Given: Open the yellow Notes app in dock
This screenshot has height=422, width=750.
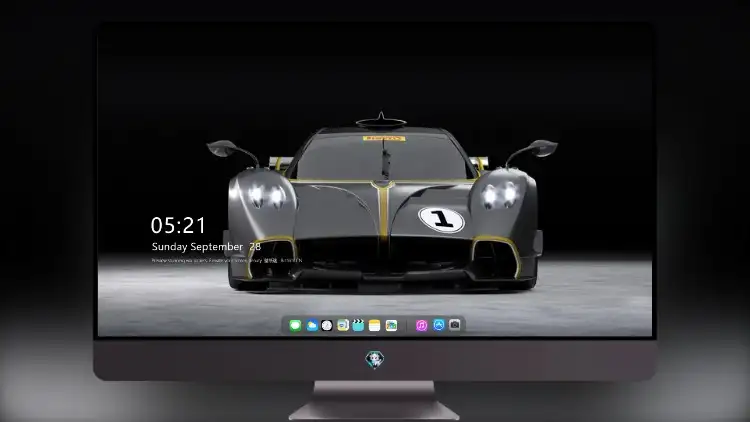Looking at the screenshot, I should tap(375, 325).
